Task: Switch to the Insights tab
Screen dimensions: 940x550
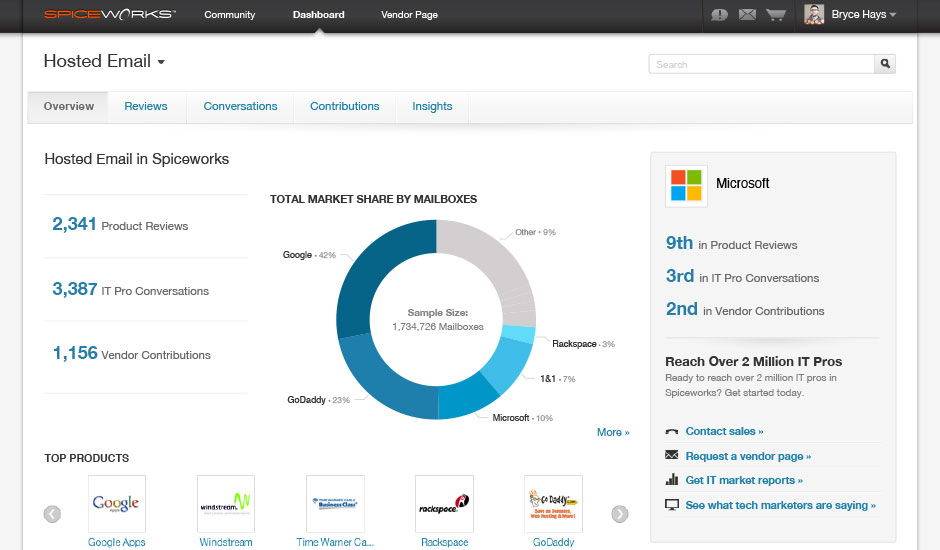Action: pos(432,106)
